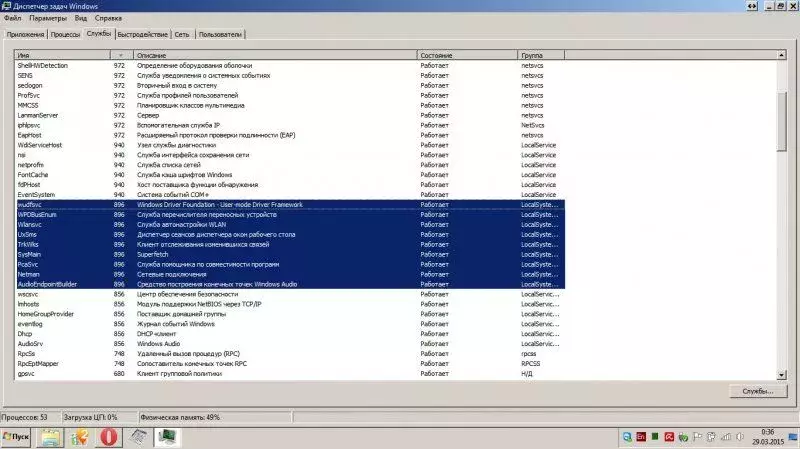Select the Wlansvc service row
The width and height of the screenshot is (800, 449).
[x=290, y=224]
